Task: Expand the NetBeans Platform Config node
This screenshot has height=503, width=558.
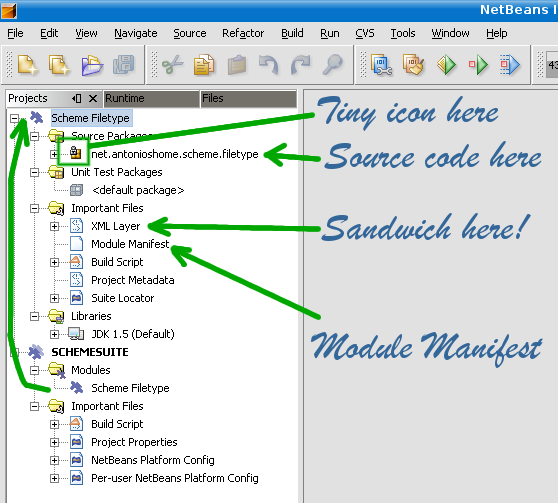Action: click(x=54, y=460)
